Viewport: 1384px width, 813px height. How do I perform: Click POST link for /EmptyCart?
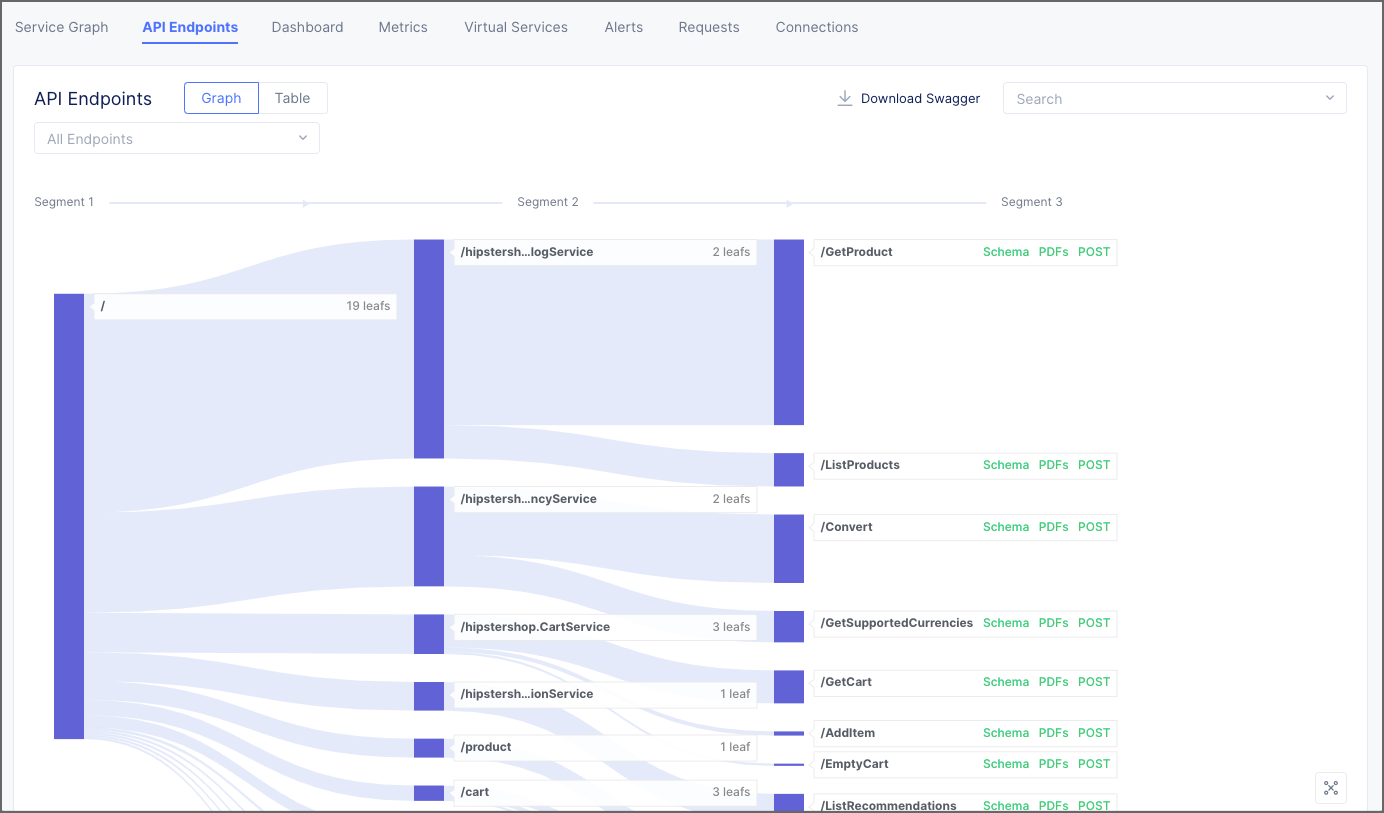1094,764
